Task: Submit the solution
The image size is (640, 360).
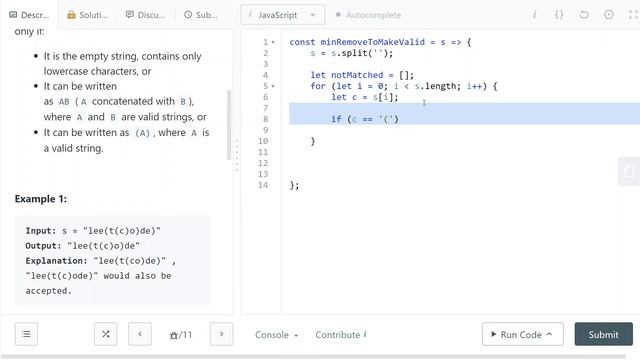Action: pyautogui.click(x=604, y=334)
